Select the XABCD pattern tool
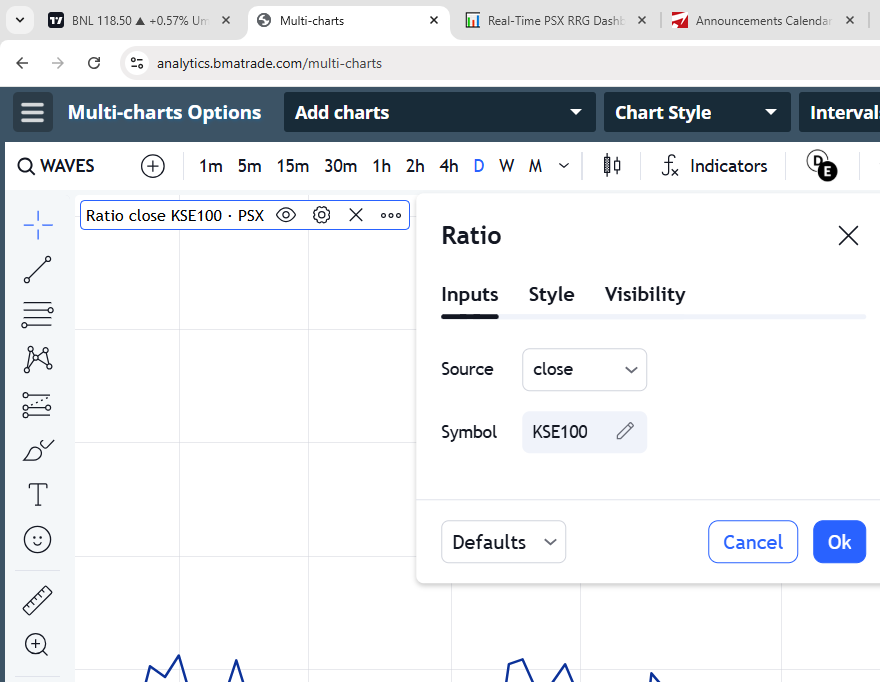The height and width of the screenshot is (682, 880). click(38, 359)
